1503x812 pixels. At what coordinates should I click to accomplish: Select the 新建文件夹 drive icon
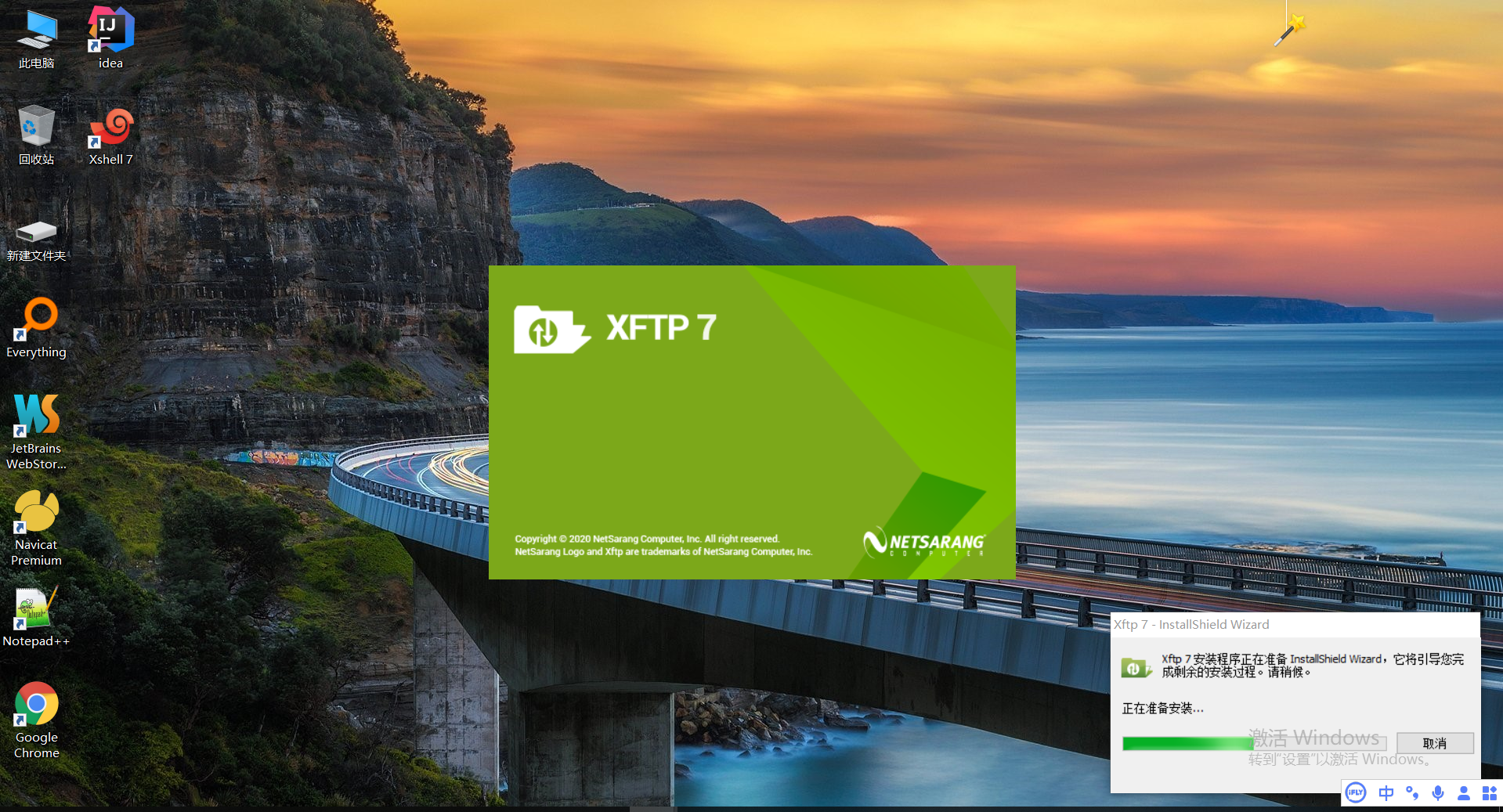coord(36,240)
